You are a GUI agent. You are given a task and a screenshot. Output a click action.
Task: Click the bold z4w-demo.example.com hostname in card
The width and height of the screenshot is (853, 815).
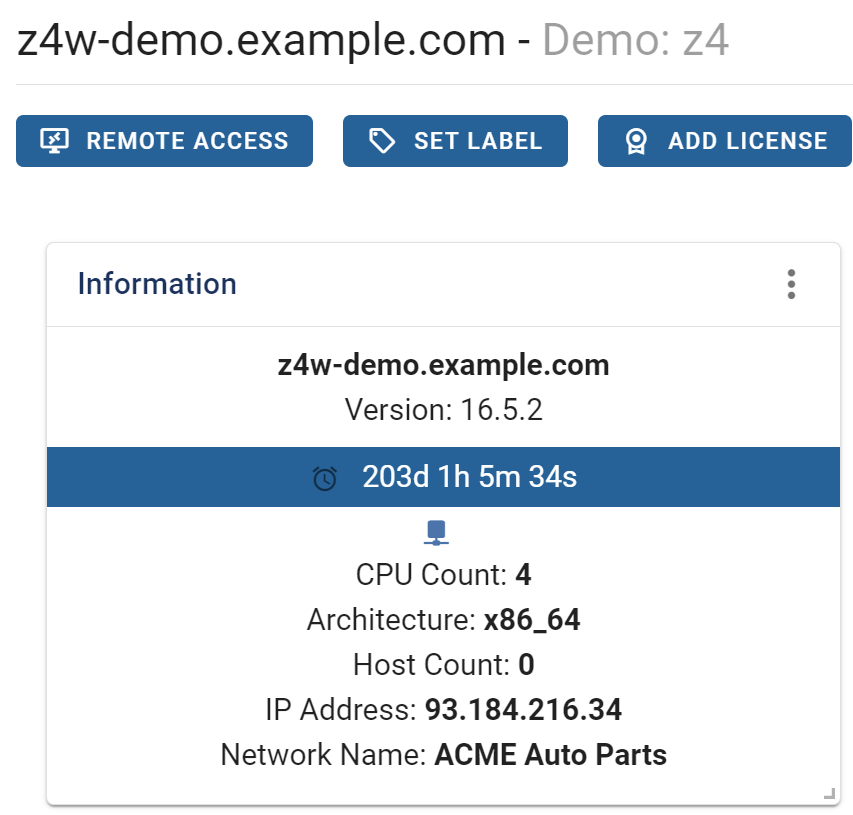[x=443, y=365]
